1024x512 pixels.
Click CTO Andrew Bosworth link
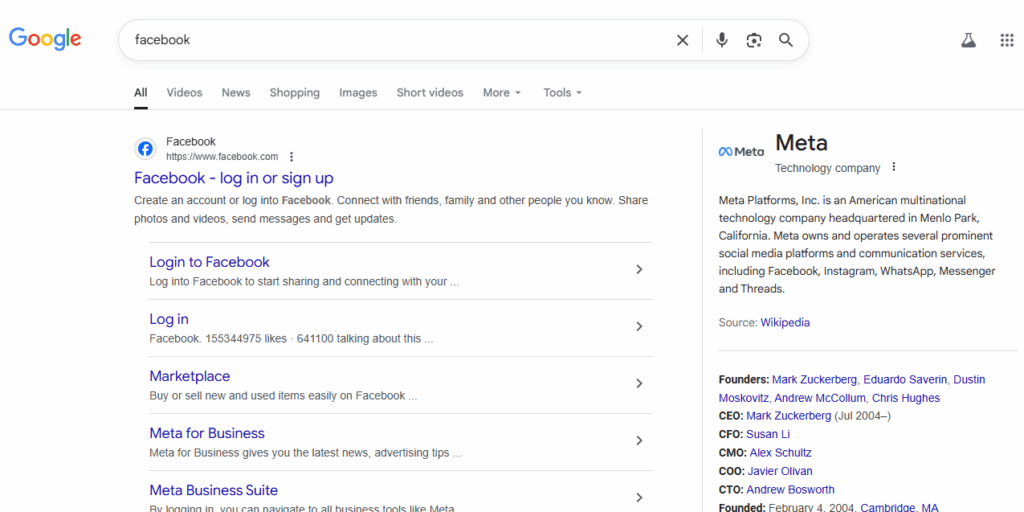point(790,489)
